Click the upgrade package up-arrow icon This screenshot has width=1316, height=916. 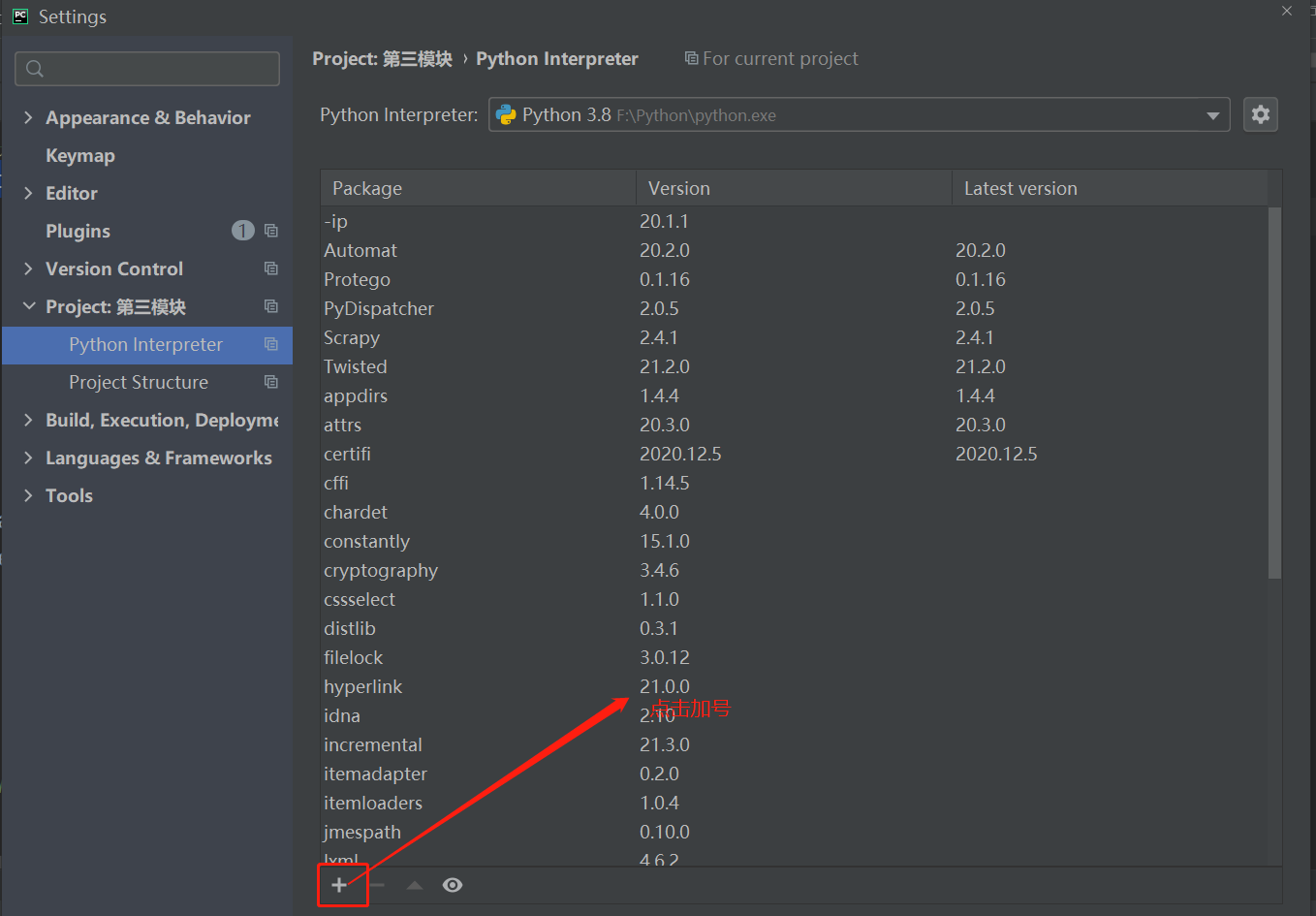415,885
